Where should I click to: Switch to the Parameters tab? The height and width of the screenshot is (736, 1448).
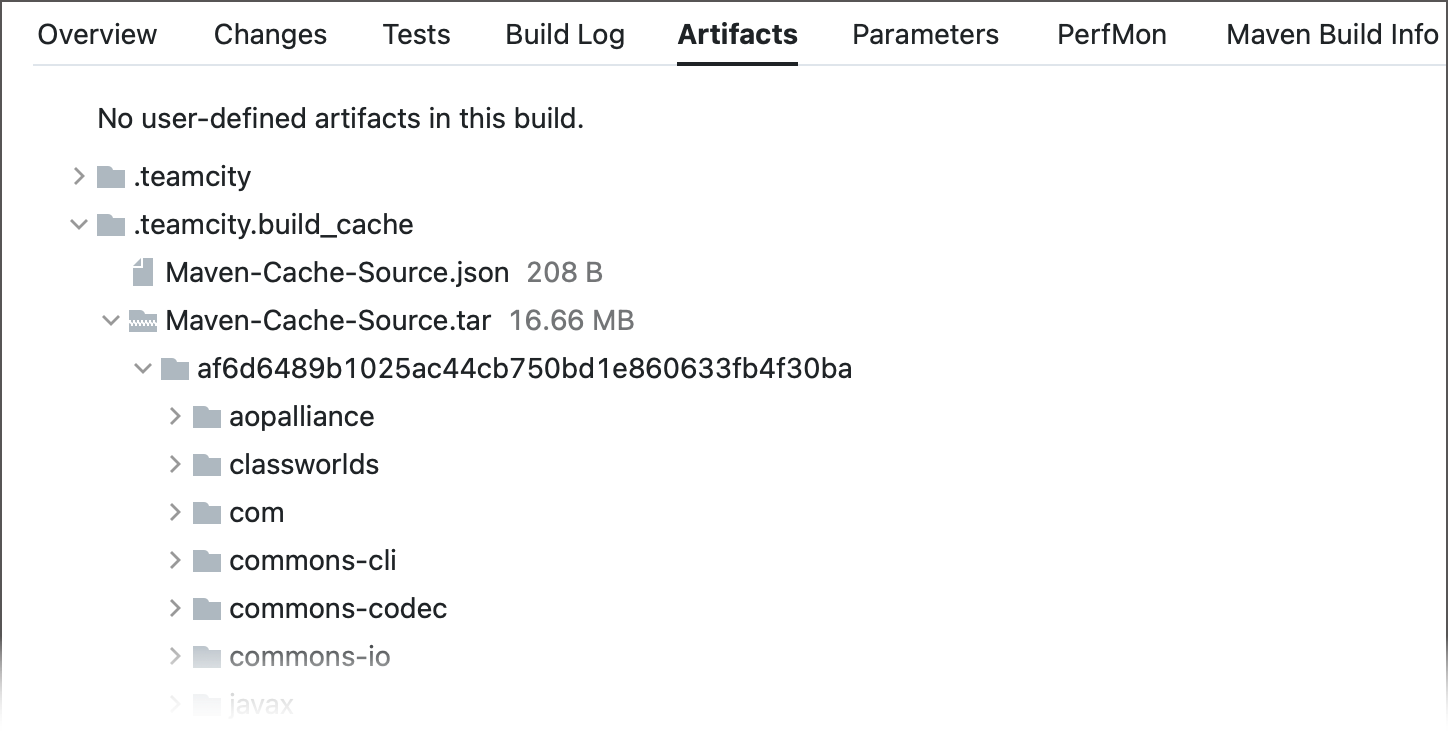(x=924, y=34)
